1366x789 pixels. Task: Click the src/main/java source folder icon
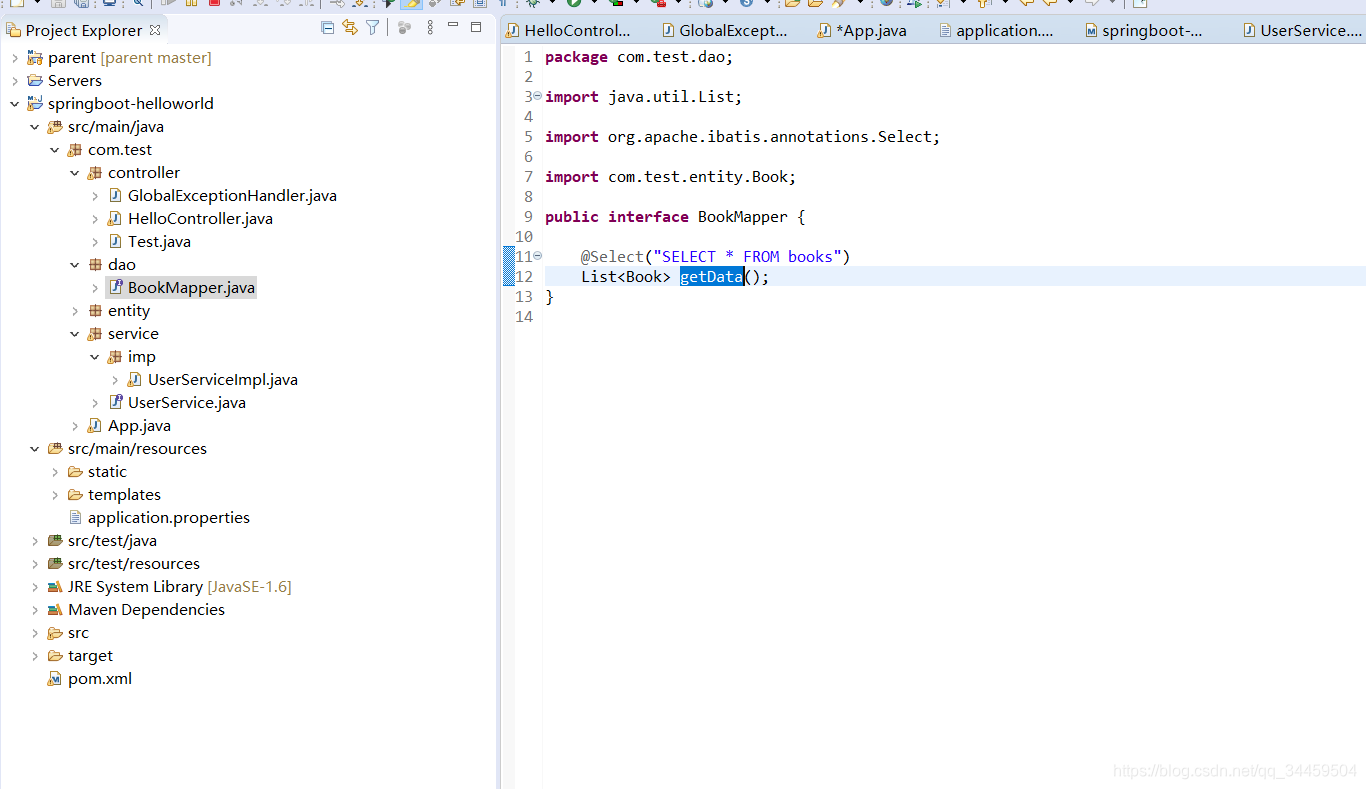coord(55,127)
